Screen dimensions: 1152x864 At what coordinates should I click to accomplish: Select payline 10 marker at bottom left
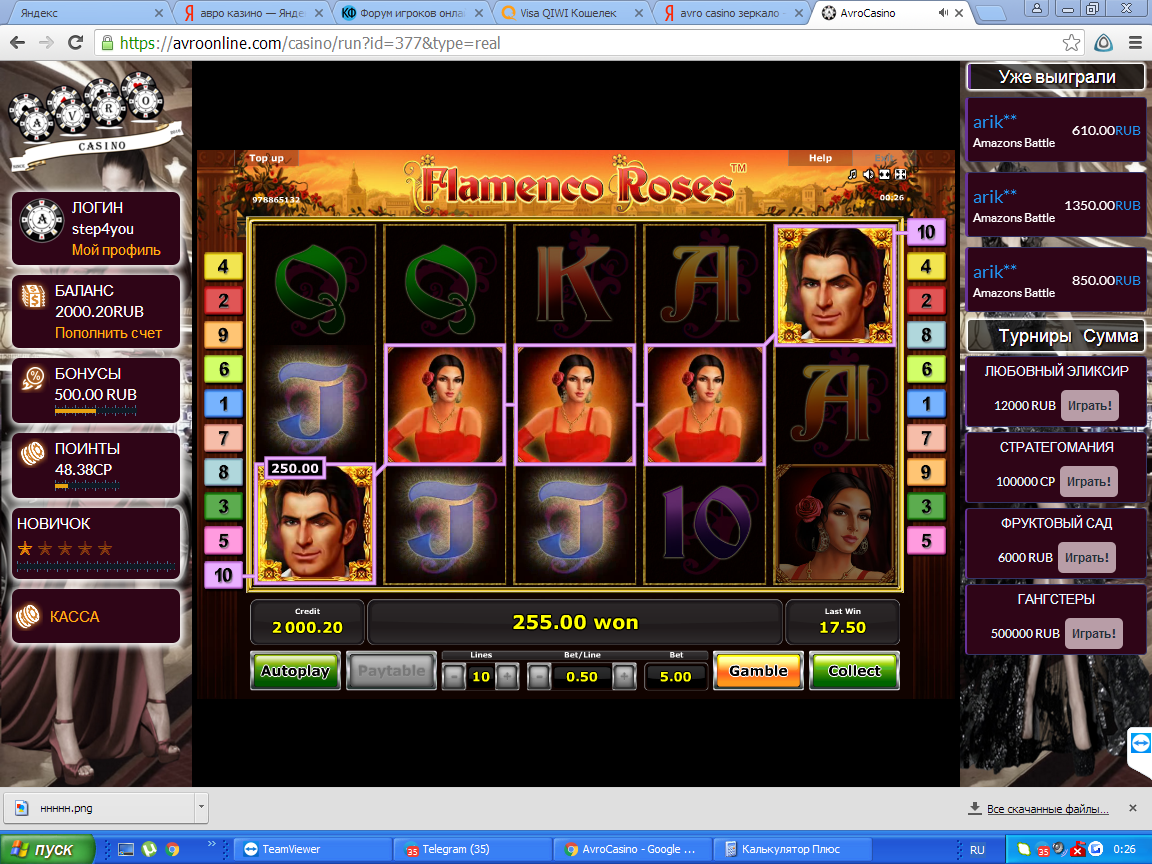click(x=223, y=575)
